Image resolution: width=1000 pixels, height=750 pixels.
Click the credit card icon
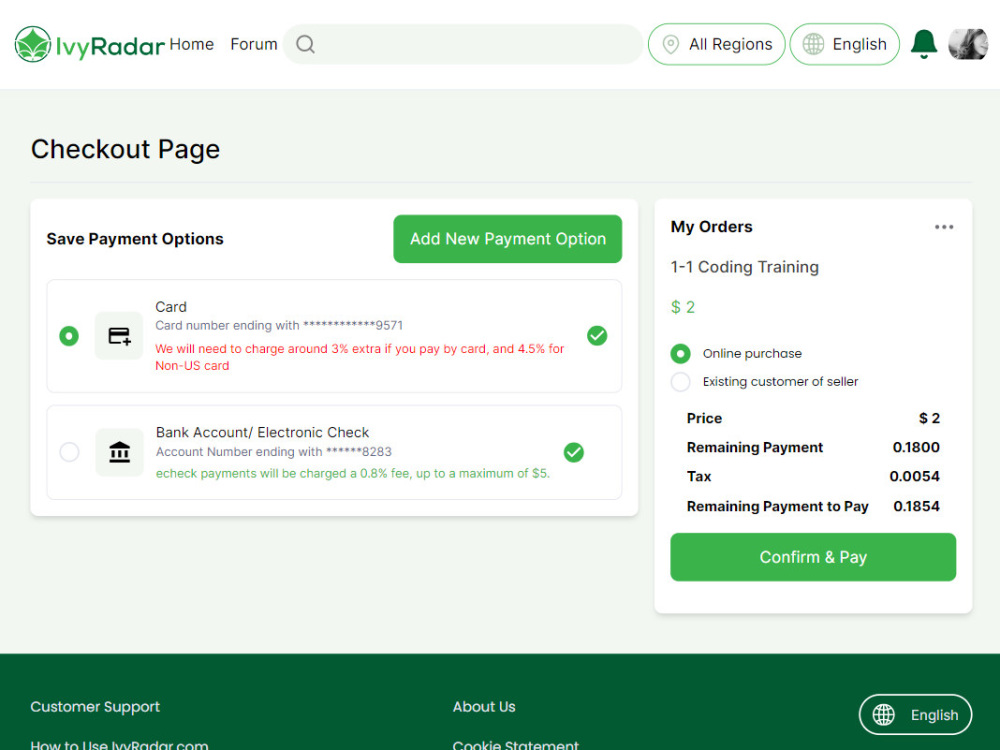coord(119,336)
